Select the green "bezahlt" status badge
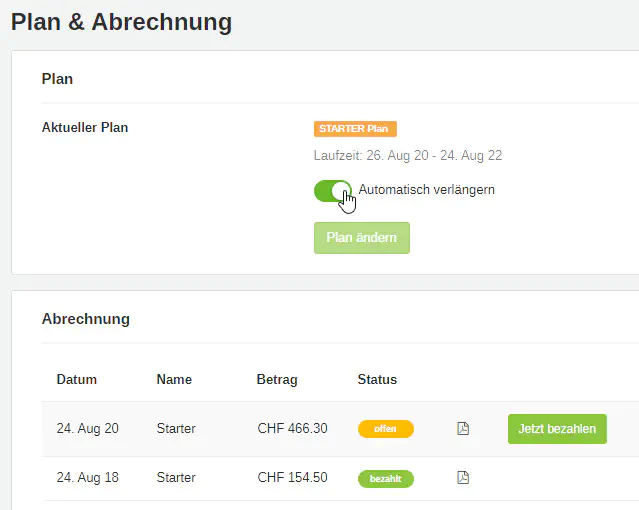This screenshot has height=510, width=639. click(x=385, y=479)
